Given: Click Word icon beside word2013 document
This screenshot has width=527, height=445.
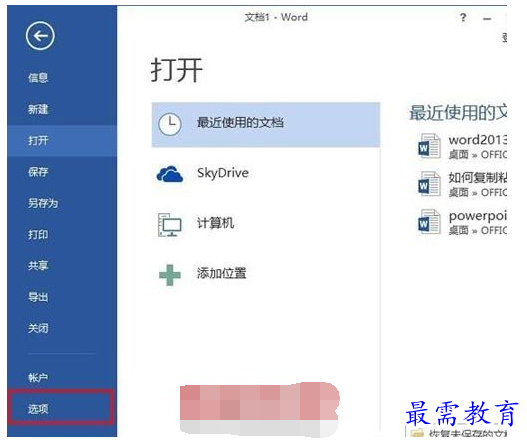Looking at the screenshot, I should [x=429, y=146].
